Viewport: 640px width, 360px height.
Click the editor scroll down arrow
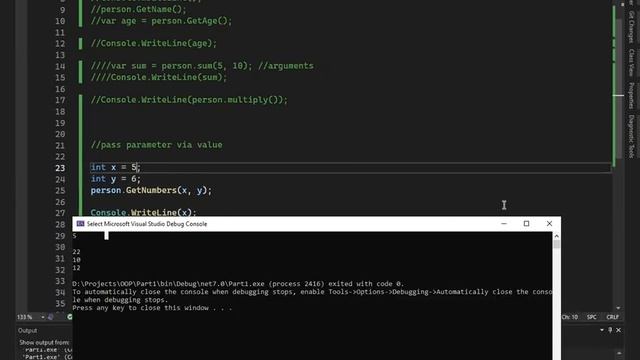tap(618, 308)
